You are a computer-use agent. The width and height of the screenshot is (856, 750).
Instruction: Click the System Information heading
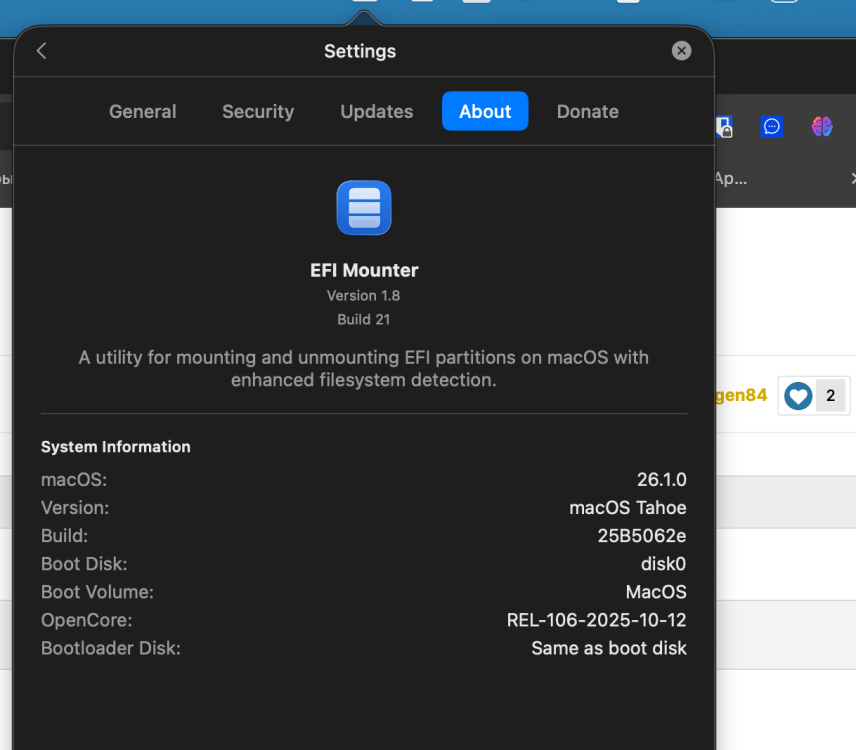pos(116,447)
